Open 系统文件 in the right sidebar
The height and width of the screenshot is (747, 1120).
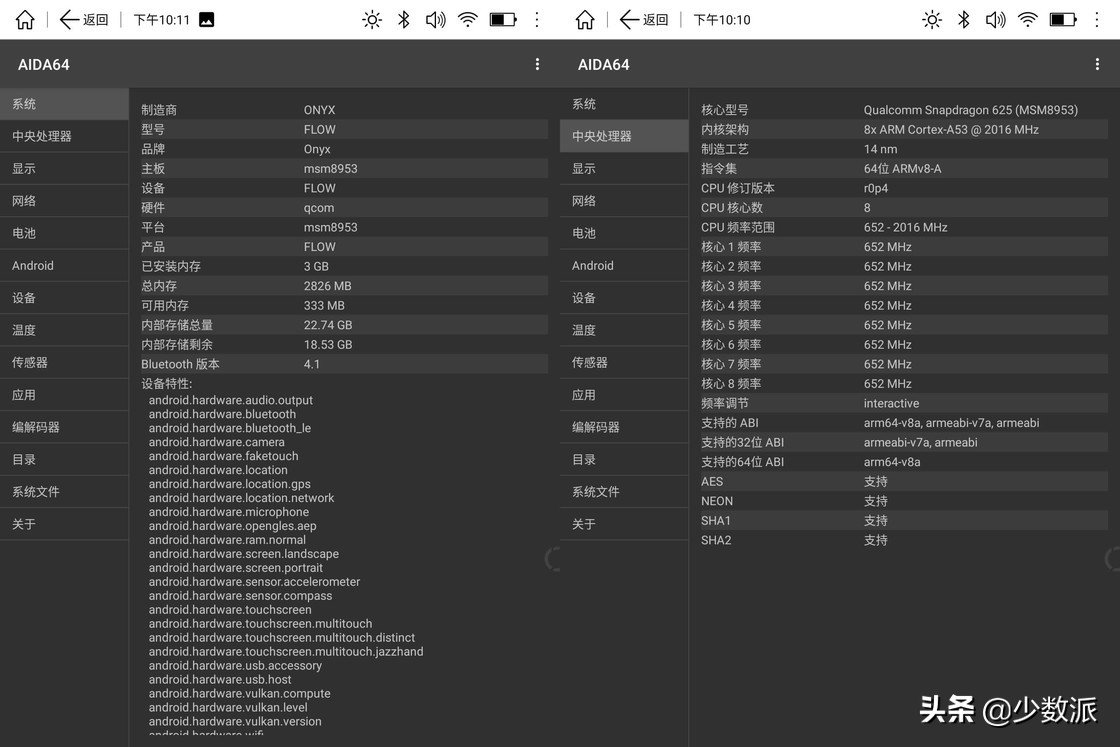[x=623, y=491]
